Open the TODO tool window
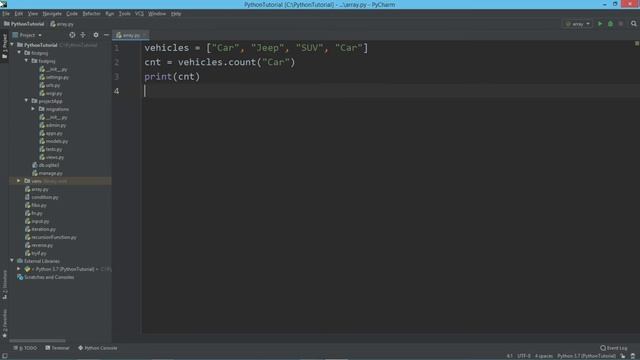The image size is (640, 360). point(25,348)
